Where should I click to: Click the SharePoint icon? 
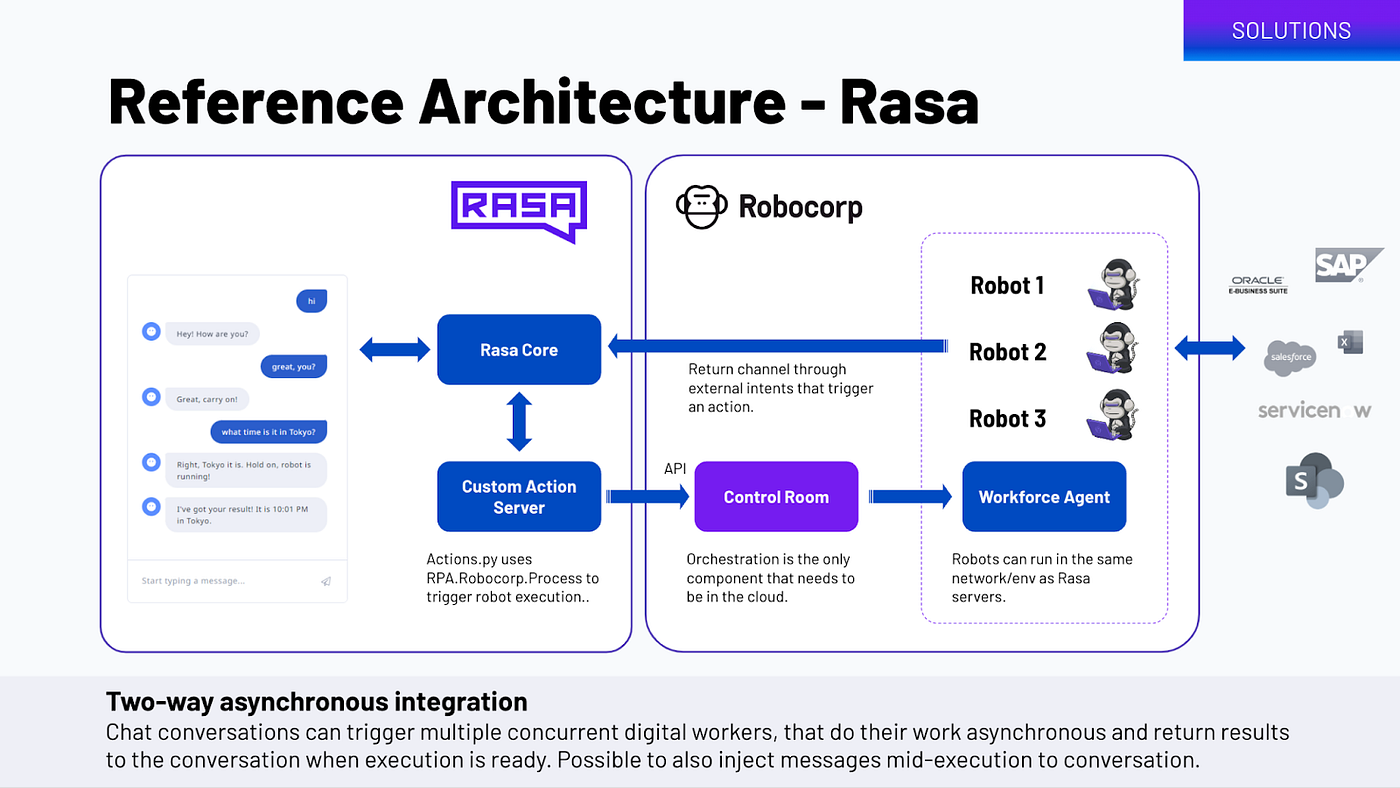click(x=1313, y=481)
